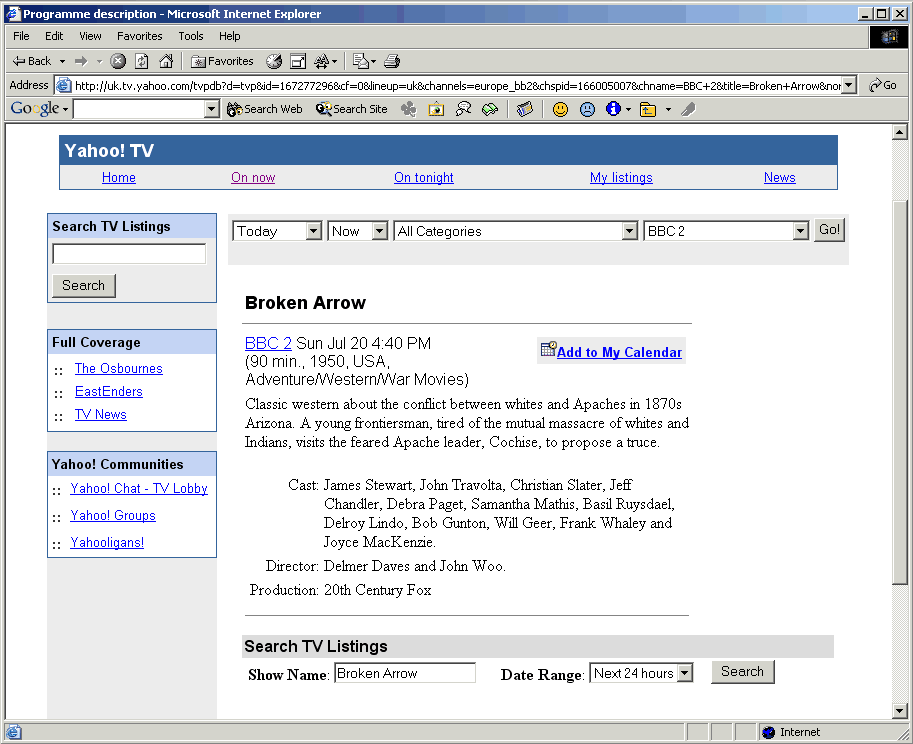This screenshot has height=744, width=913.
Task: Open the Help menu
Action: 229,36
